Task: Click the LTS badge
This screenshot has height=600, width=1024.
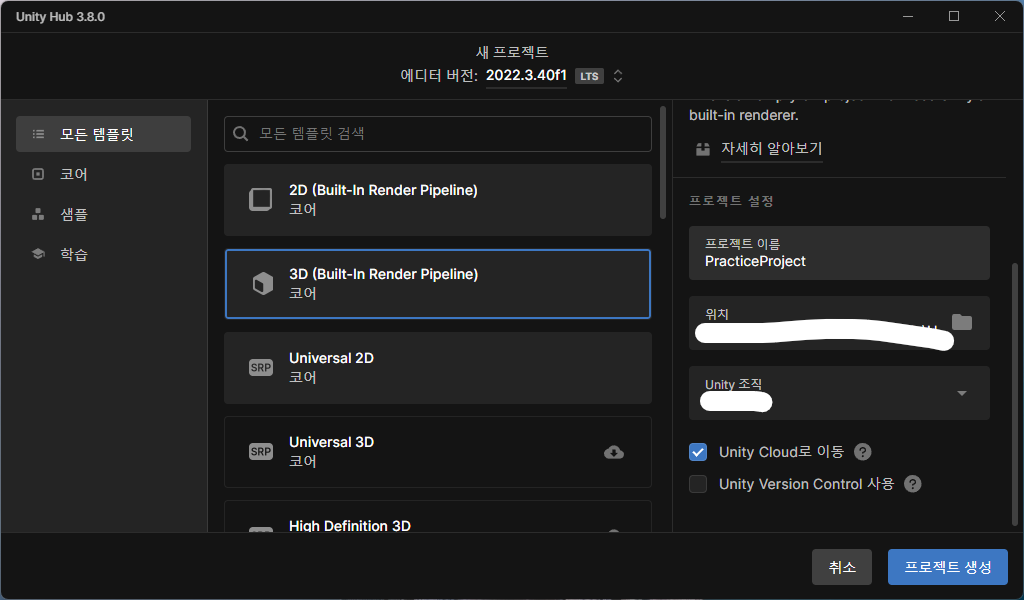Action: point(589,76)
